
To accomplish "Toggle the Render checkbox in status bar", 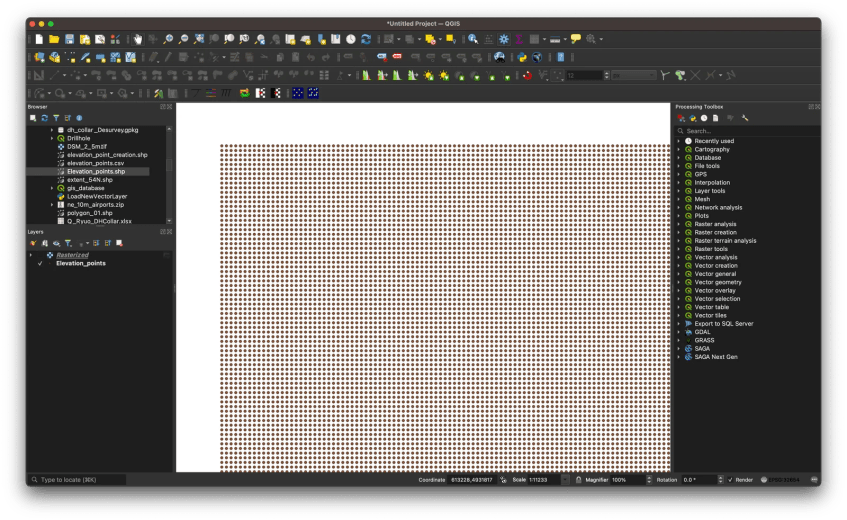I will click(730, 480).
